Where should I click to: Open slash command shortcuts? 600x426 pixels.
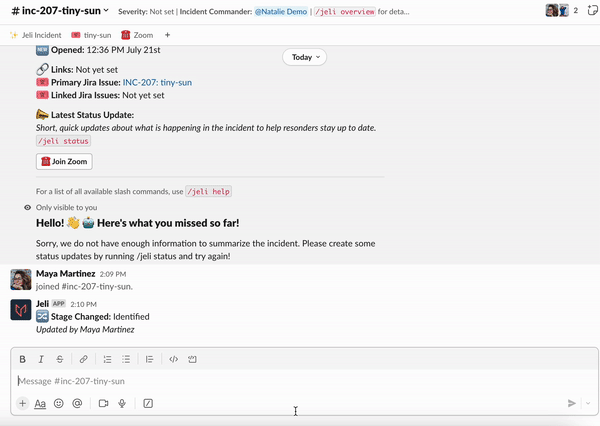148,403
